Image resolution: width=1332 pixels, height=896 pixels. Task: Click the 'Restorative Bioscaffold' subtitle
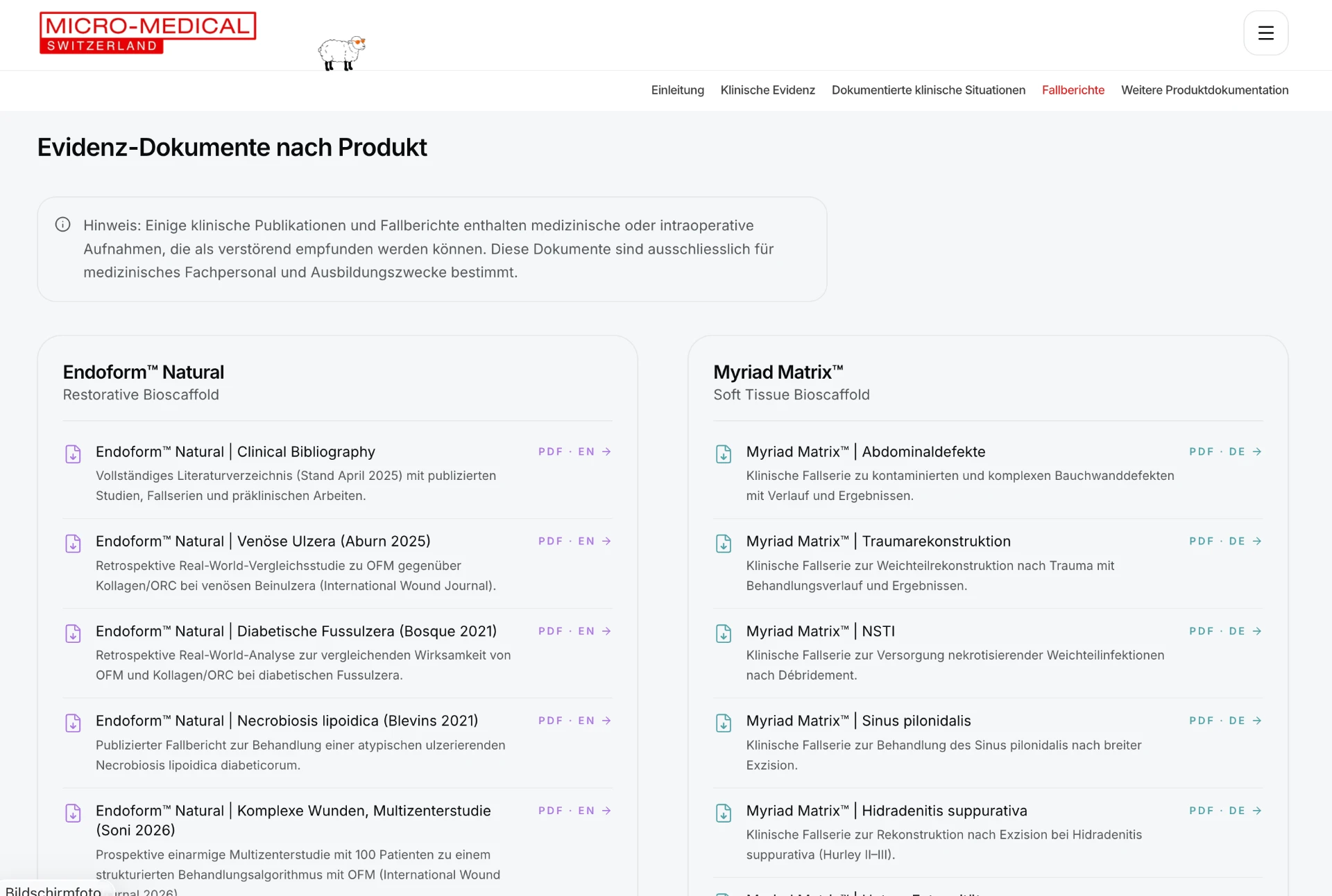(141, 395)
